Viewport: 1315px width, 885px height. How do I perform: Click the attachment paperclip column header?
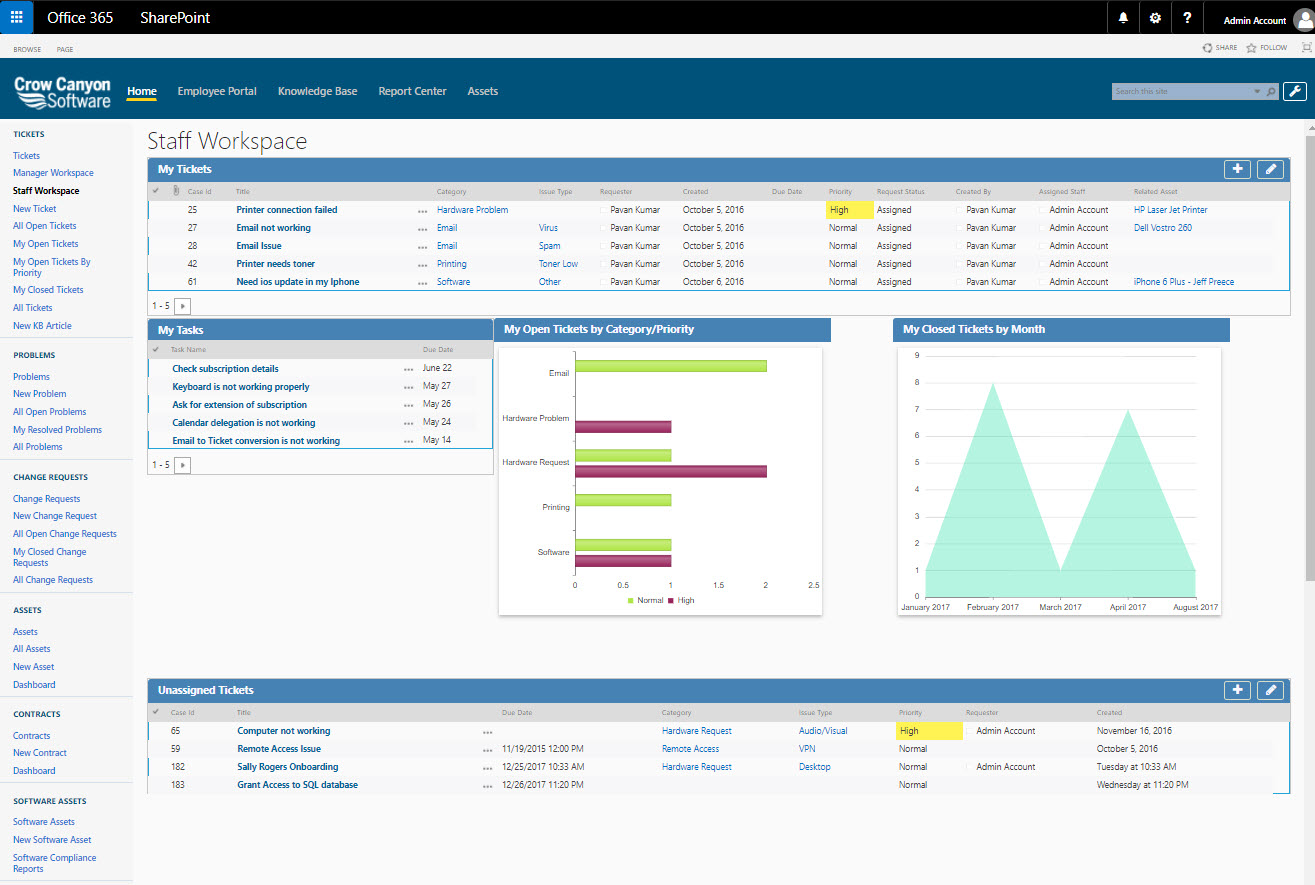pyautogui.click(x=175, y=191)
